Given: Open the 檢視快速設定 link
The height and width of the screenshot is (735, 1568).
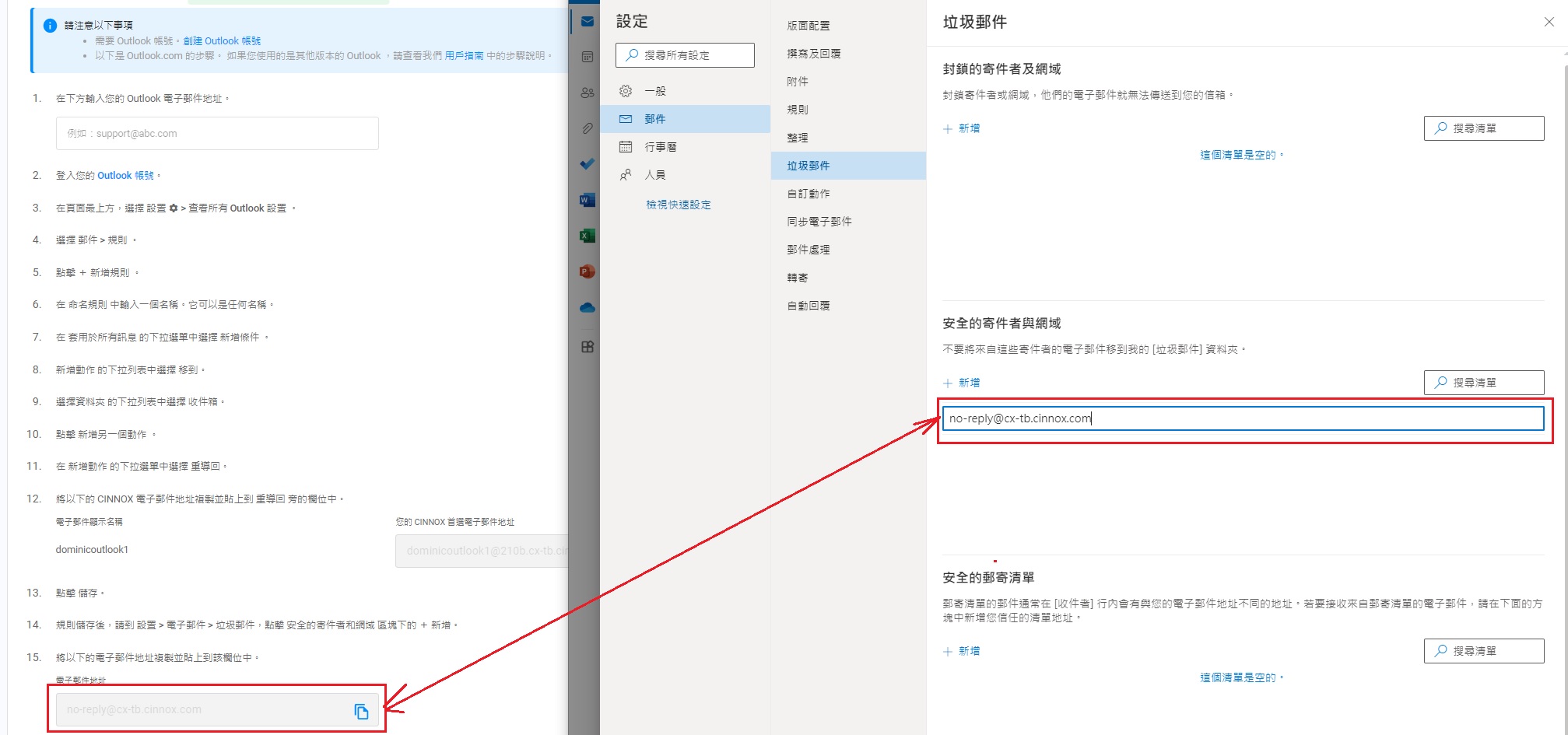Looking at the screenshot, I should click(x=679, y=205).
